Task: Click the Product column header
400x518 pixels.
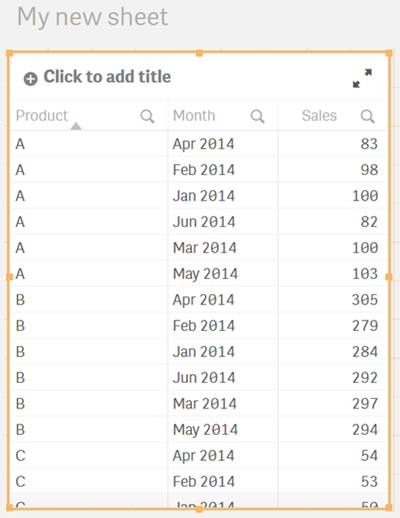Action: coord(42,116)
